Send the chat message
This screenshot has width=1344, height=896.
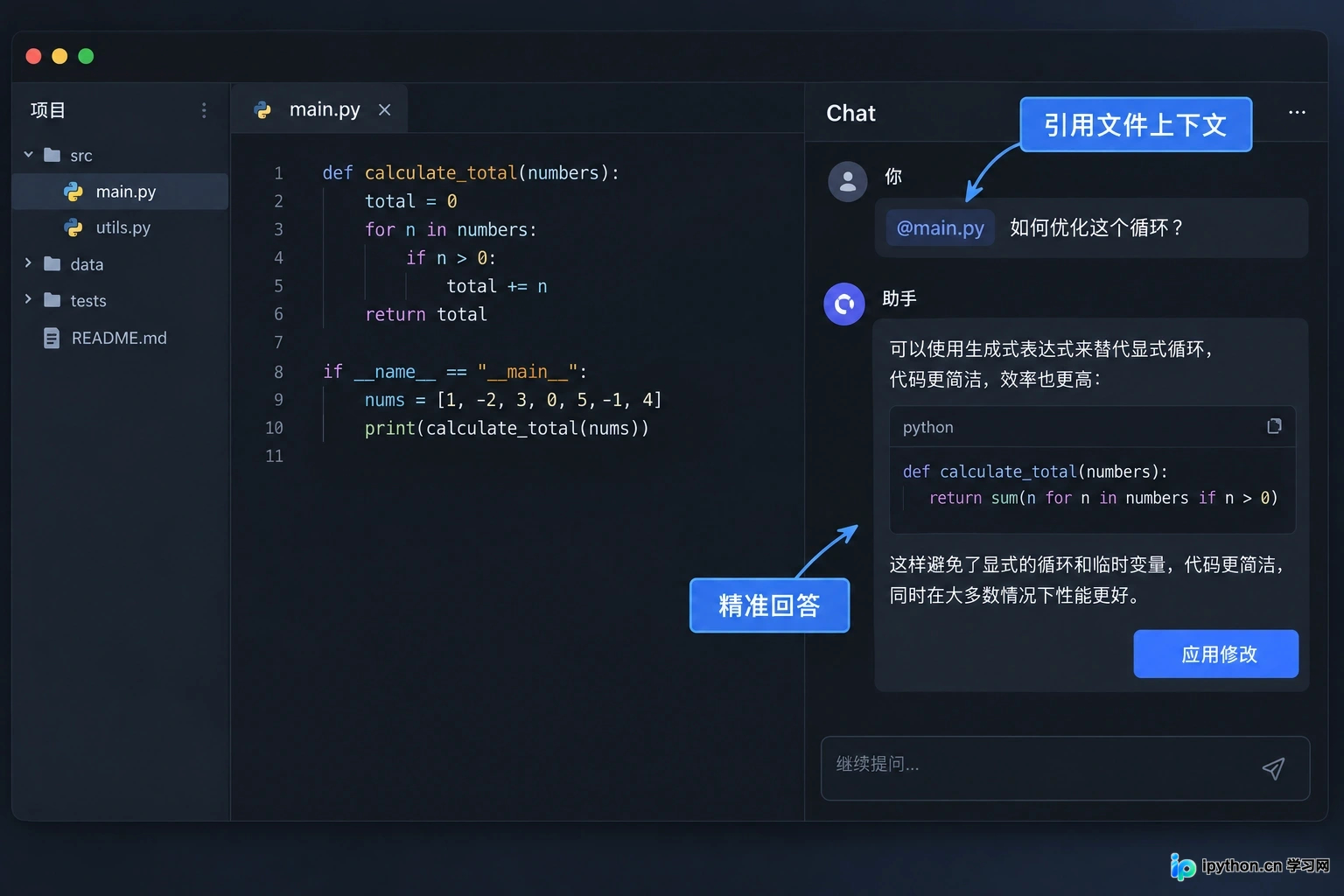pyautogui.click(x=1273, y=768)
